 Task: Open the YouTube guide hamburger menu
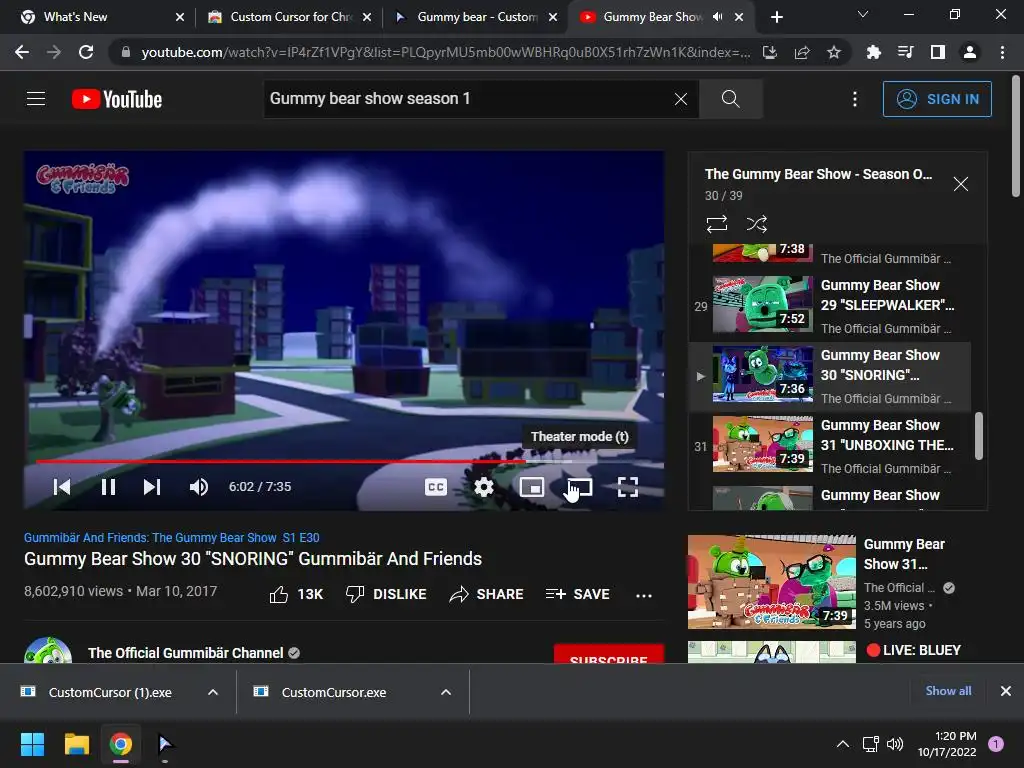pos(36,99)
